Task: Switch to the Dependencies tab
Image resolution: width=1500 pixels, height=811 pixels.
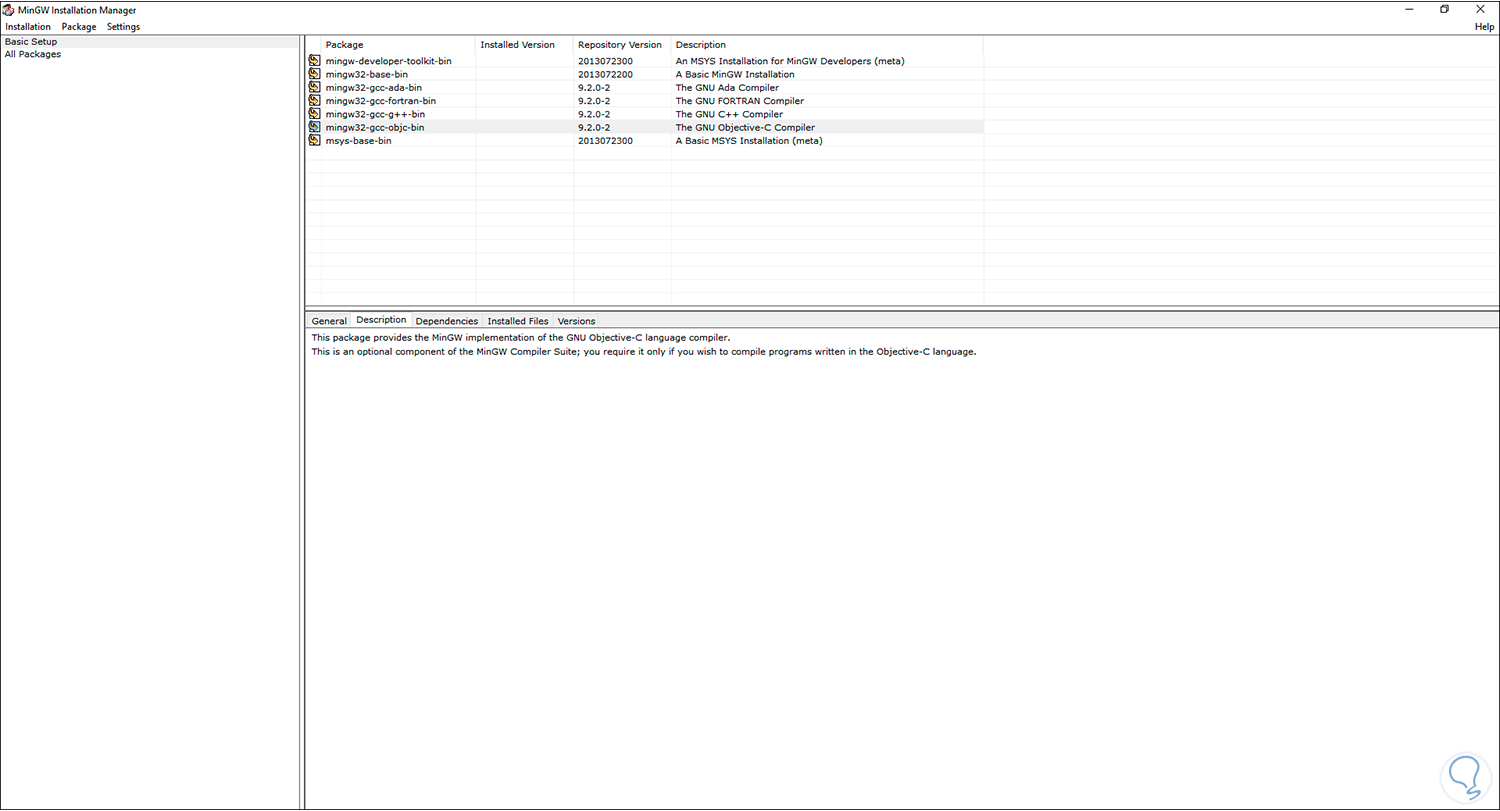Action: 447,321
